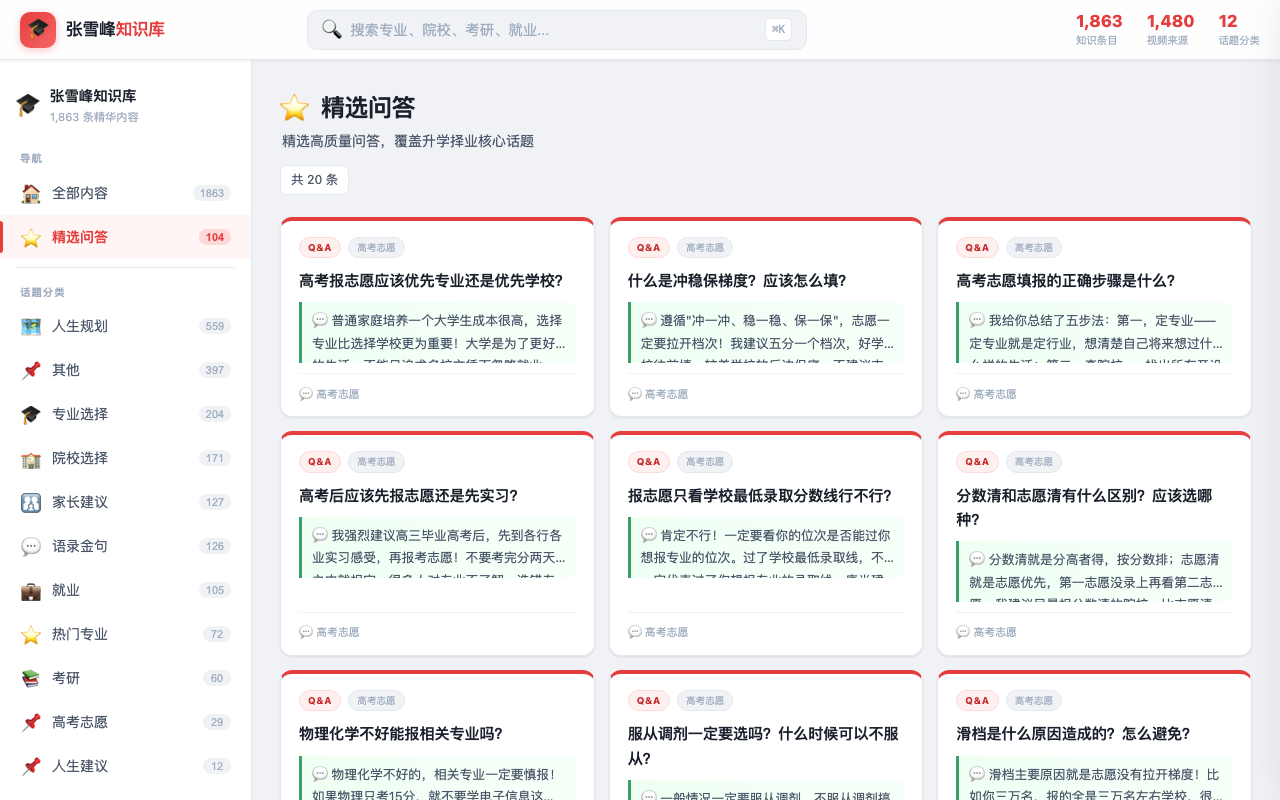Open question 报志愿只看学校最低录取分数线行不行?
Viewport: 1280px width, 800px height.
tap(759, 496)
